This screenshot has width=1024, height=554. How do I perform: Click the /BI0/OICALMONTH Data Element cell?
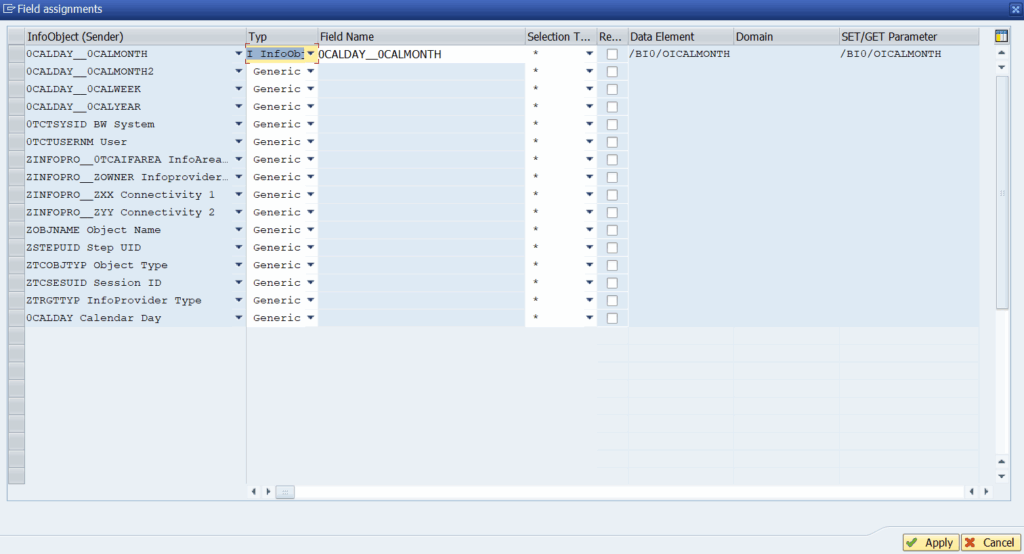click(x=680, y=54)
